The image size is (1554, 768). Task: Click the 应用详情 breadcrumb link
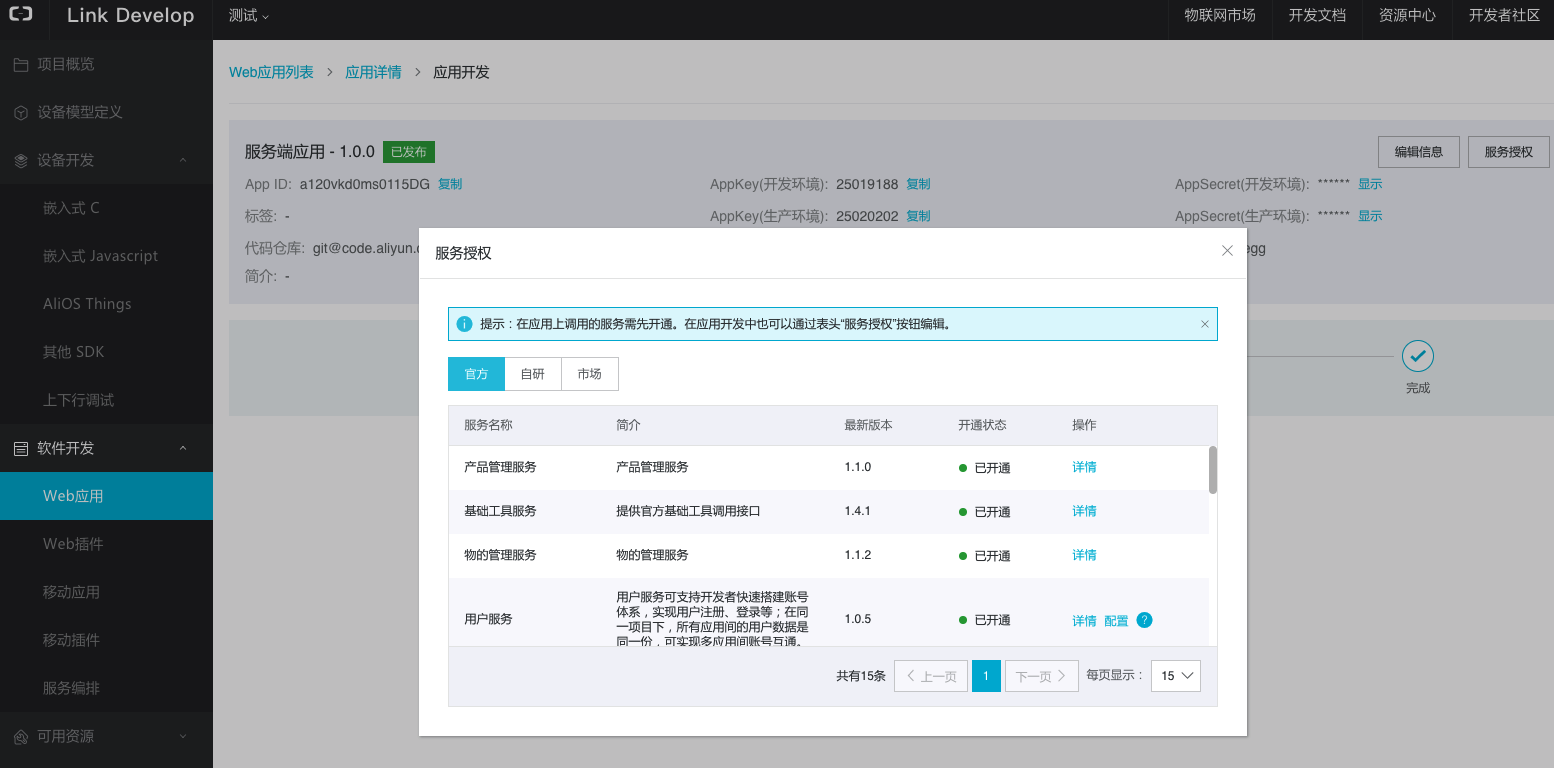pos(373,72)
